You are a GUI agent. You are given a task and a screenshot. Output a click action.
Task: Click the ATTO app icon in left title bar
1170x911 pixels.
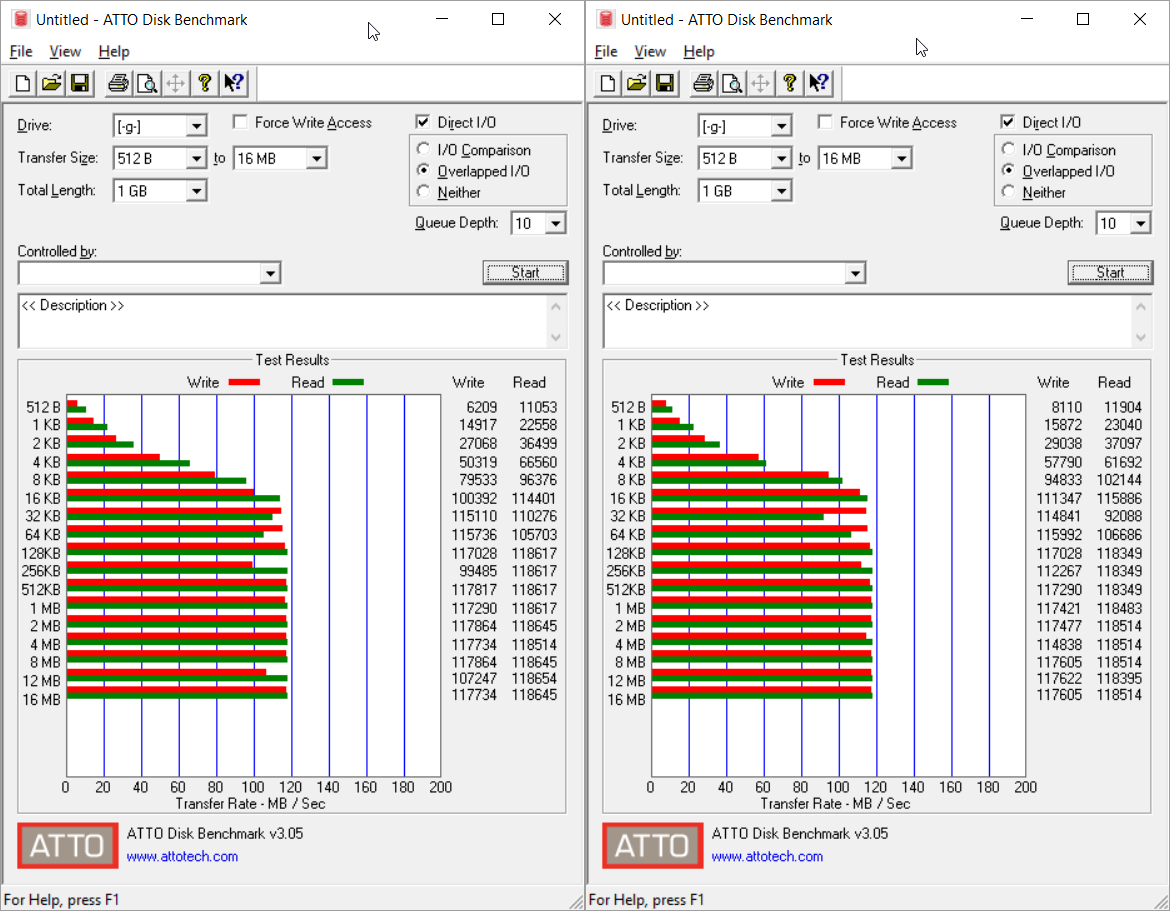pos(21,19)
